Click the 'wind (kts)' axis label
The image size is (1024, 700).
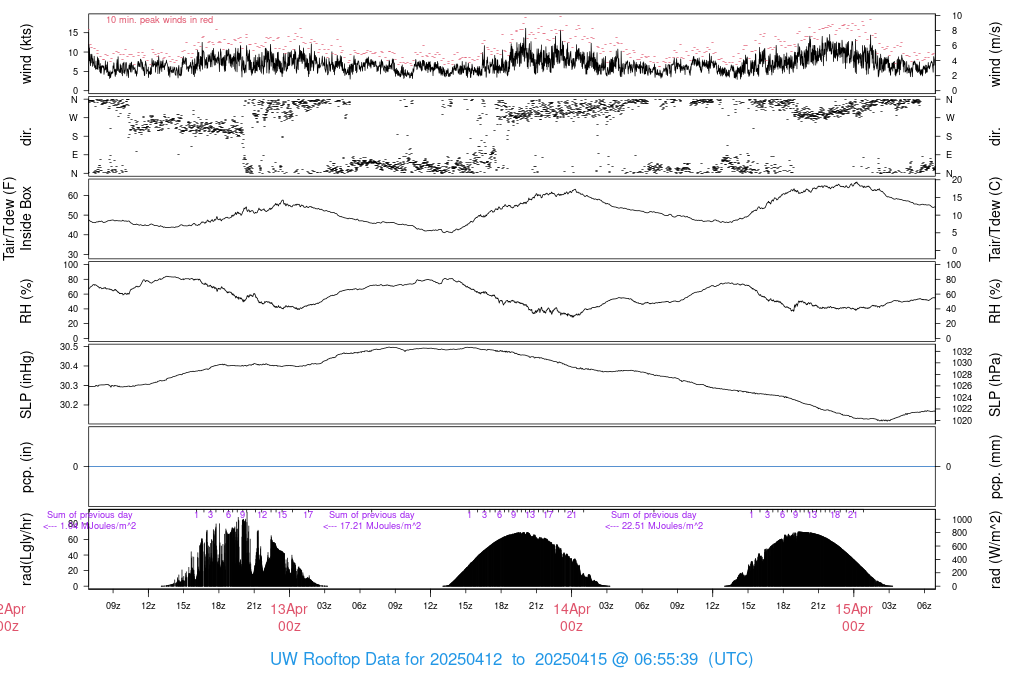coord(26,54)
